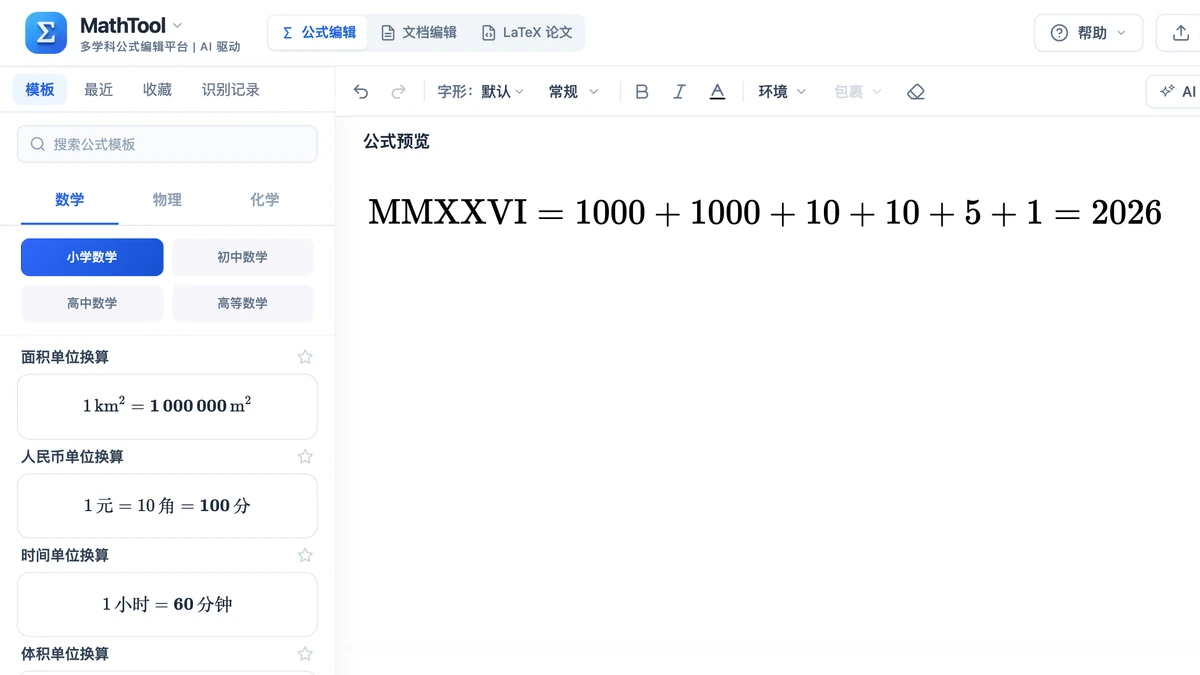The height and width of the screenshot is (675, 1200).
Task: Open the 包裹 wrap dropdown
Action: (x=858, y=92)
